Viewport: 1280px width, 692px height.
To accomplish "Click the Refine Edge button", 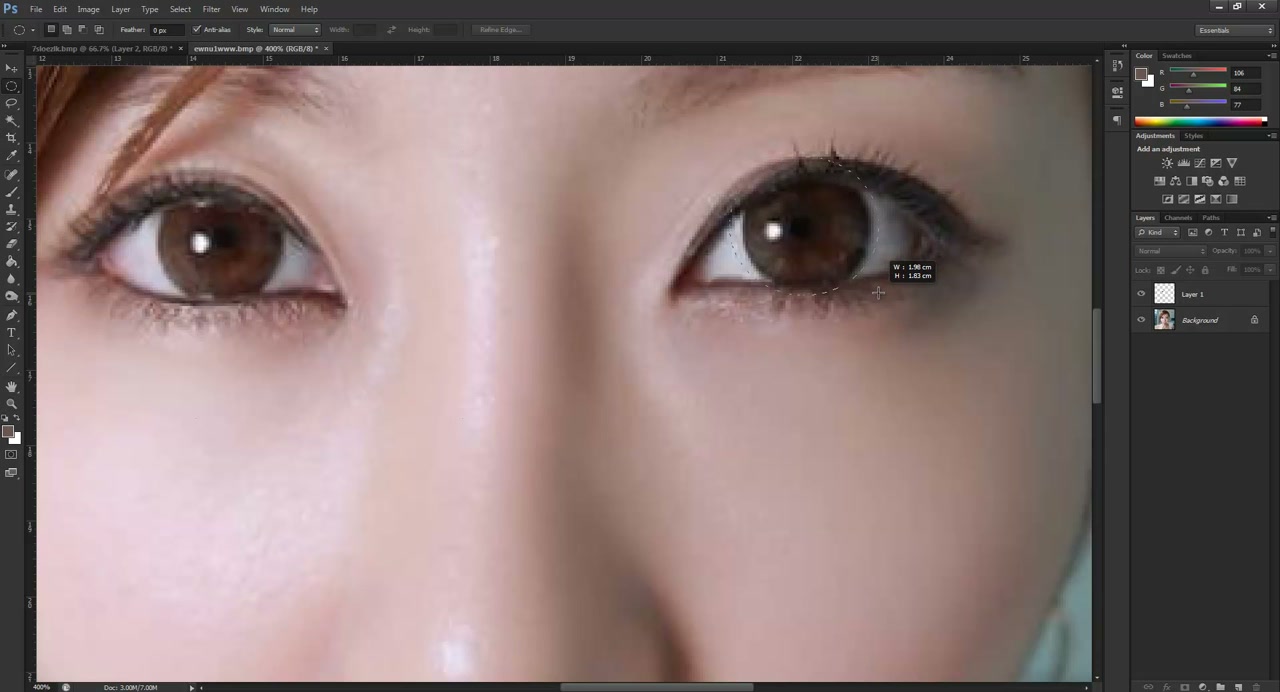I will (x=501, y=30).
